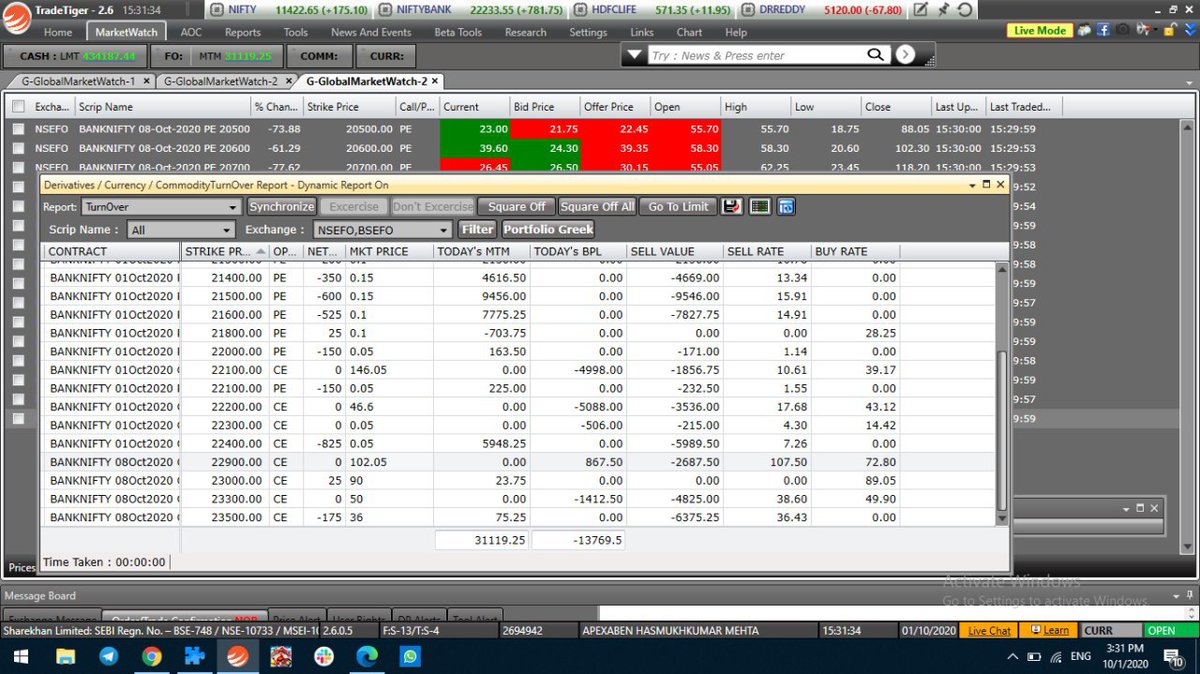Open Microsoft Edge from taskbar

[x=366, y=656]
